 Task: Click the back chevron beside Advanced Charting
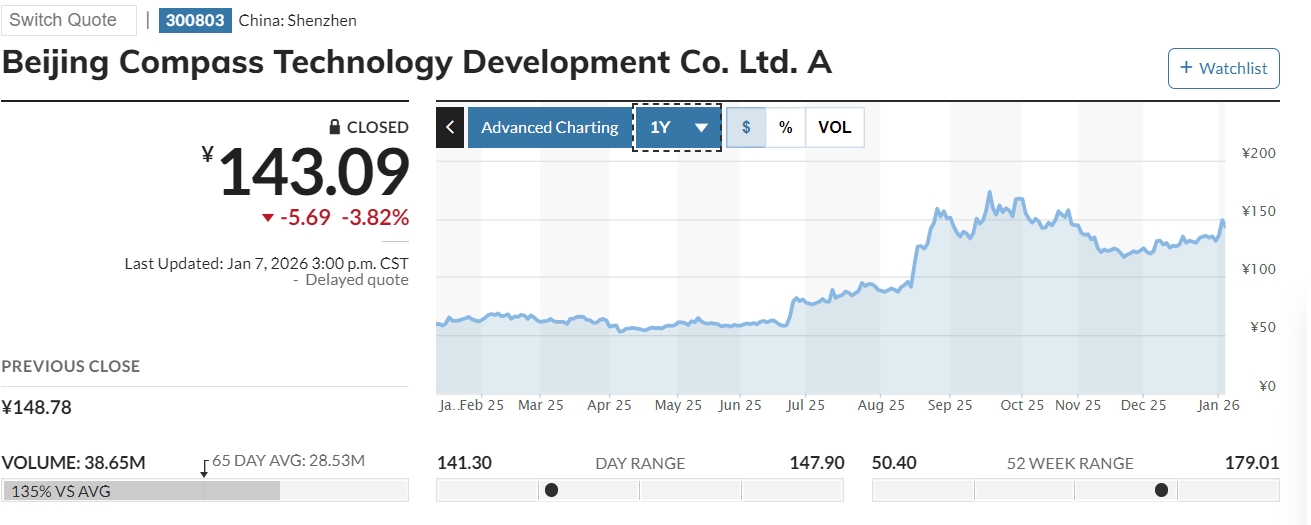click(x=450, y=128)
